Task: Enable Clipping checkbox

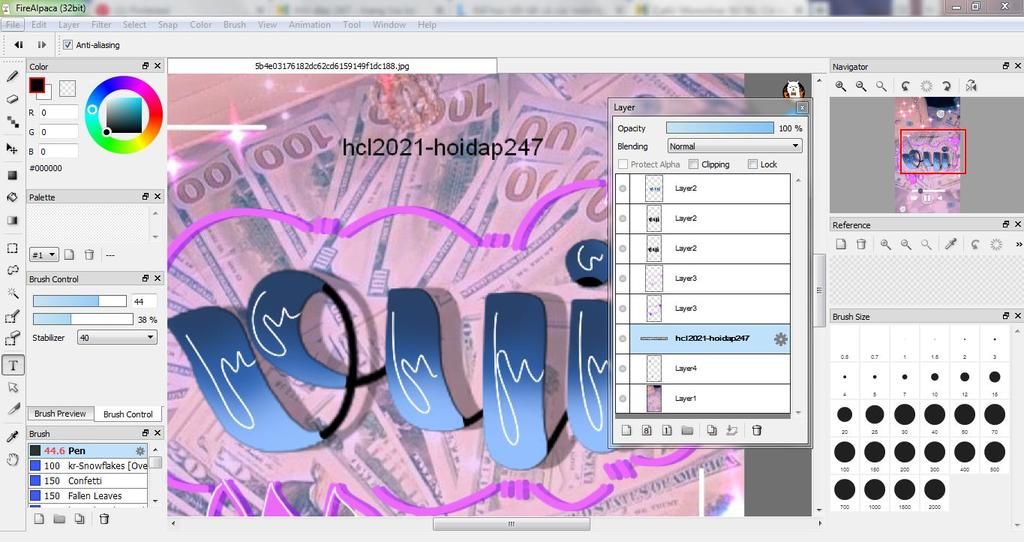Action: click(x=694, y=165)
